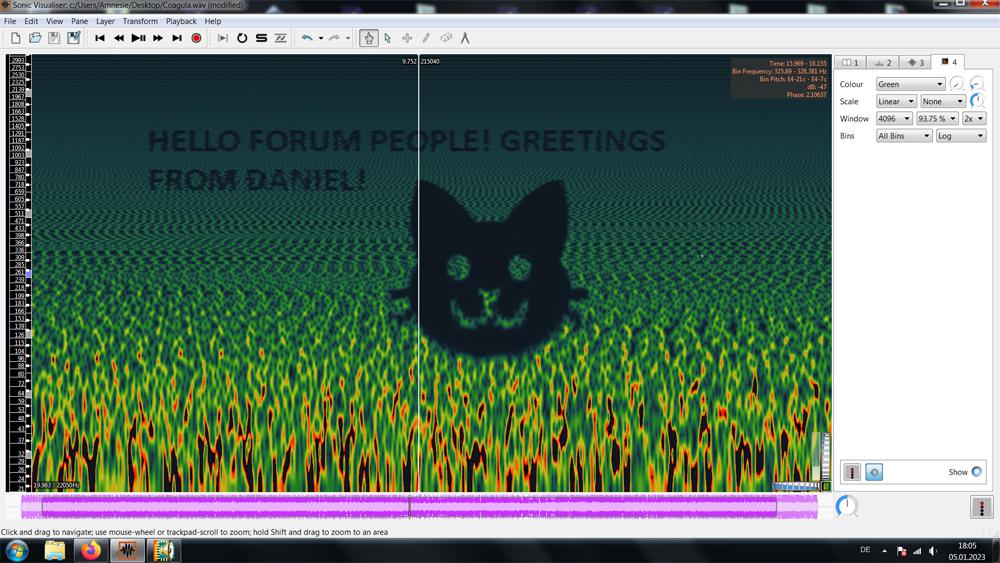Open the Transform menu
Image resolution: width=1000 pixels, height=563 pixels.
(x=140, y=21)
